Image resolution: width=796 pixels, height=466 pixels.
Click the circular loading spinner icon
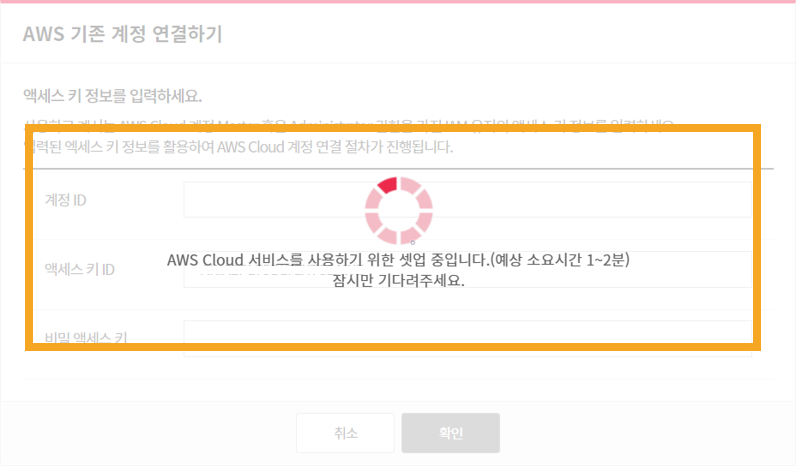point(399,210)
